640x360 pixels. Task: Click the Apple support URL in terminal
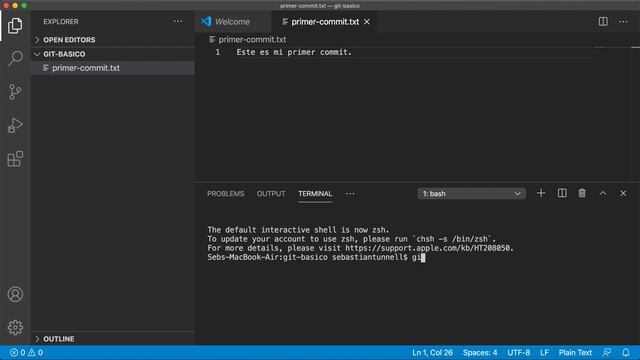(429, 248)
